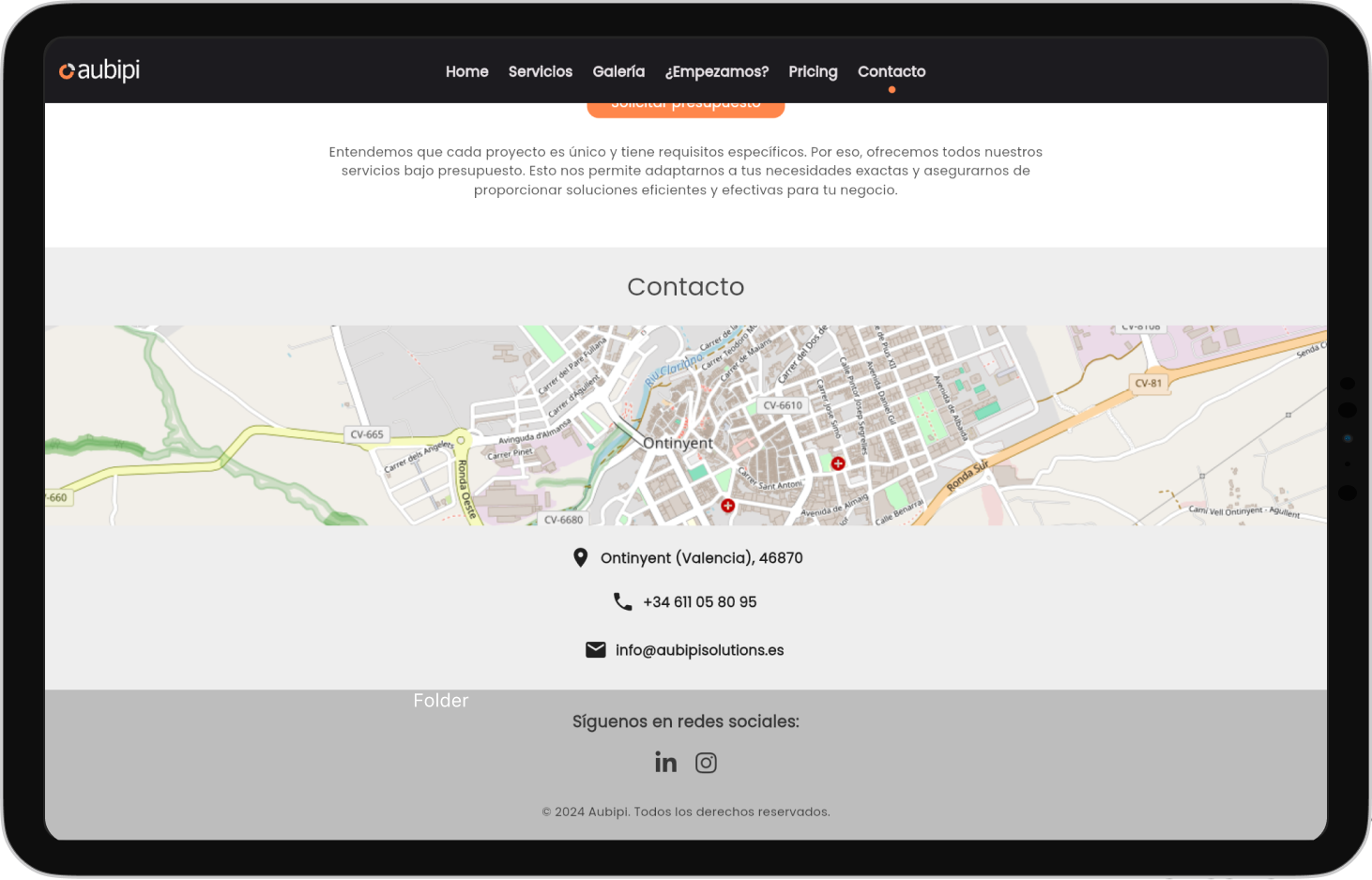Click the info@aubipisolutions.es email address
The height and width of the screenshot is (880, 1372).
[699, 650]
